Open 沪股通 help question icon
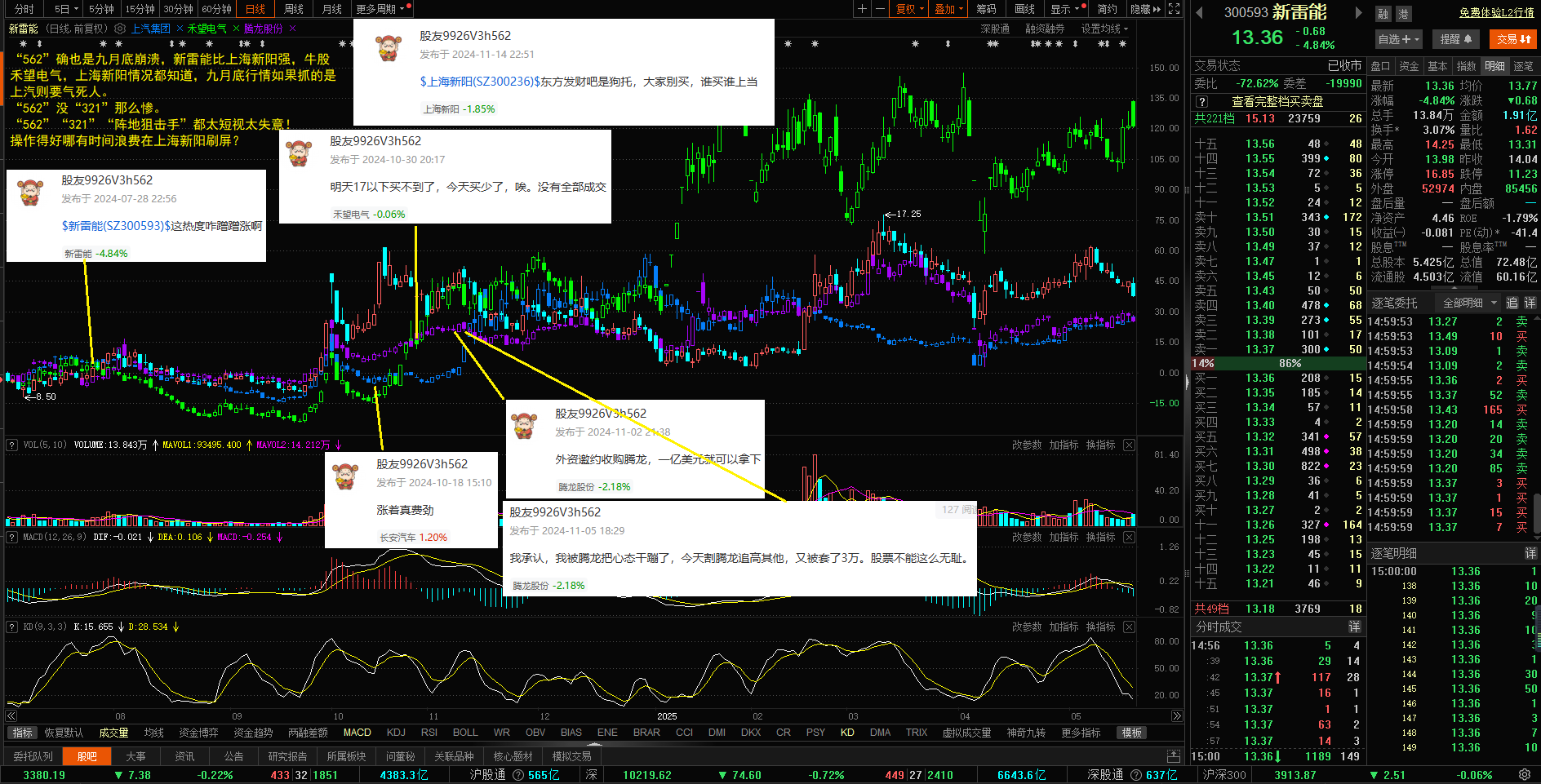Image resolution: width=1541 pixels, height=784 pixels. (518, 775)
